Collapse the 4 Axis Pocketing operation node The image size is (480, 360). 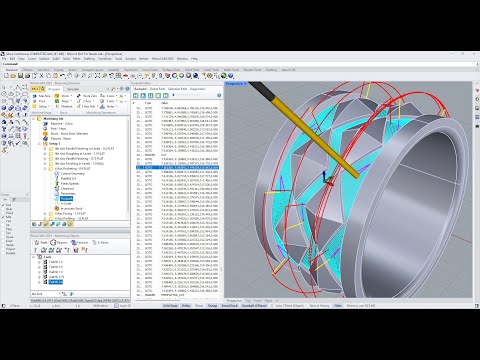(45, 169)
